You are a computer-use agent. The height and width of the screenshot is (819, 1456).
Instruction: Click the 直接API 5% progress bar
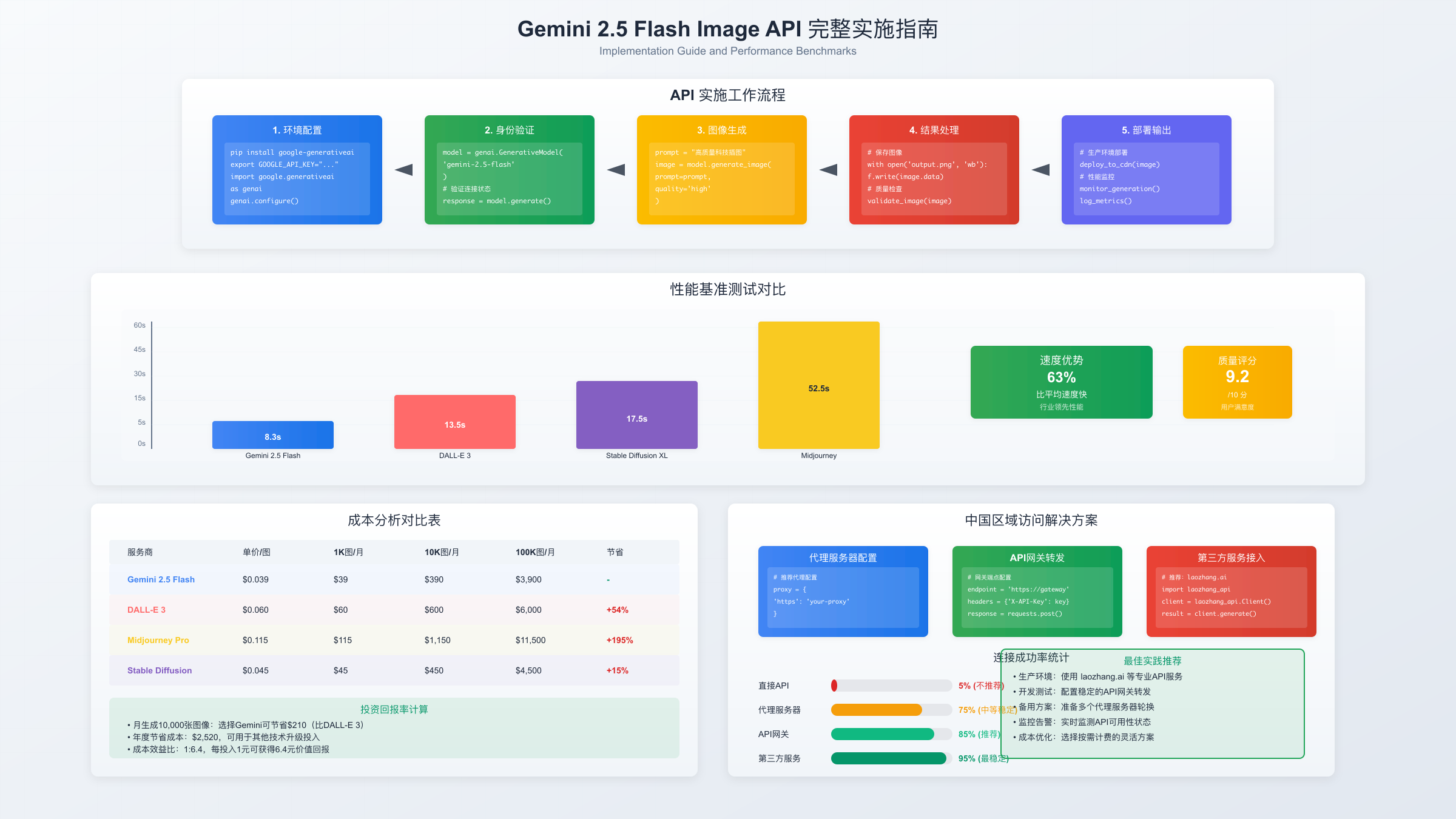tap(892, 686)
